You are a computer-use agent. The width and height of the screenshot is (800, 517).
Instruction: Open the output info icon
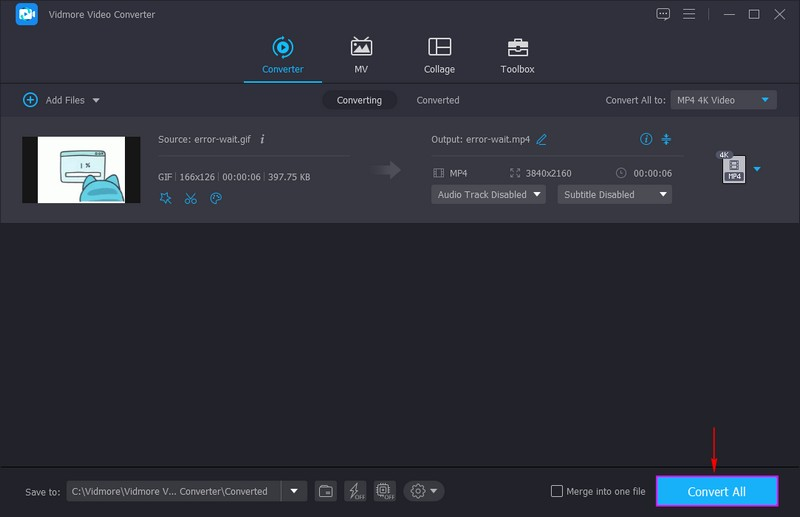point(646,139)
